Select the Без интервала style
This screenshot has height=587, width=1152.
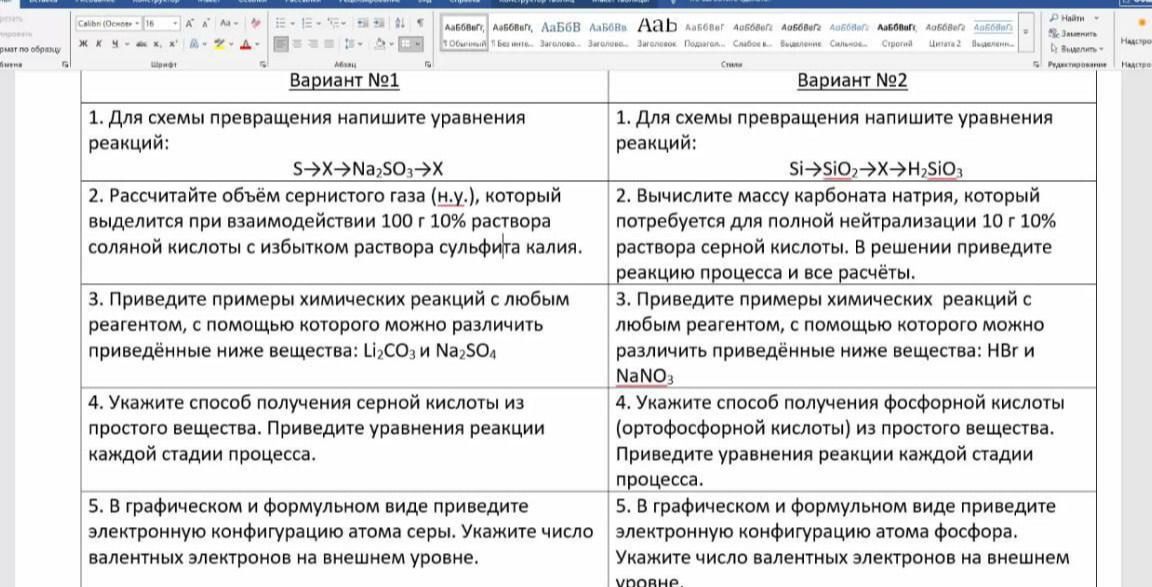(x=512, y=34)
